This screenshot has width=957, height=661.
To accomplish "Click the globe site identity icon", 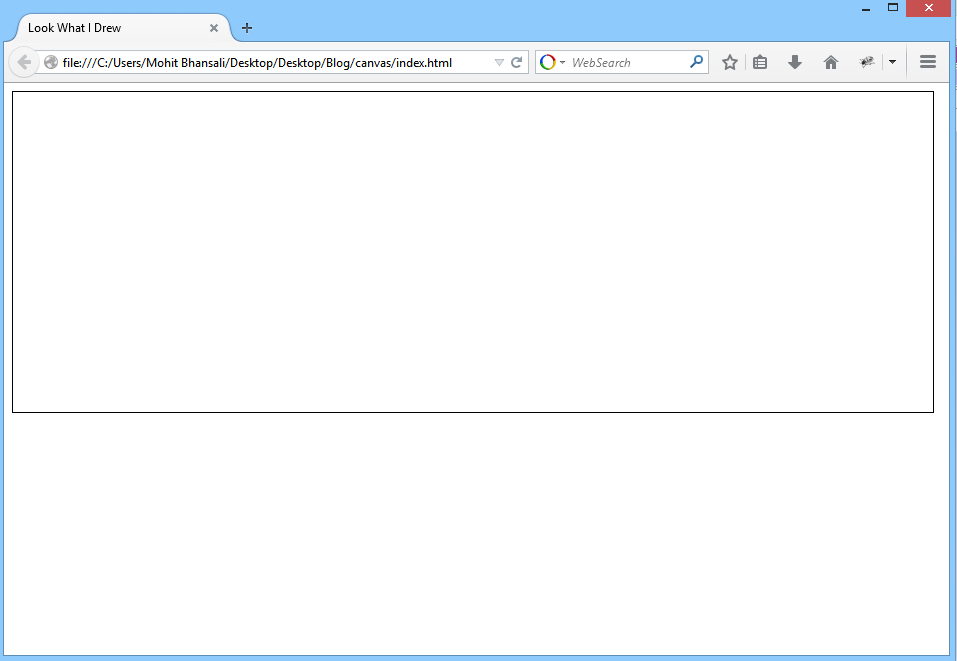I will click(51, 63).
